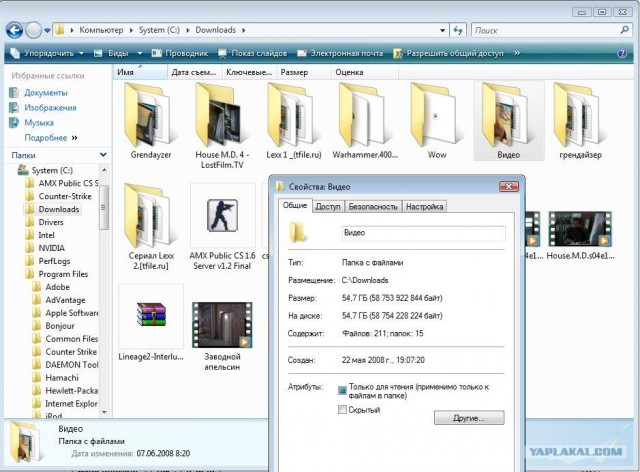Click the refresh button next to address bar
640x472 pixels.
pyautogui.click(x=458, y=30)
